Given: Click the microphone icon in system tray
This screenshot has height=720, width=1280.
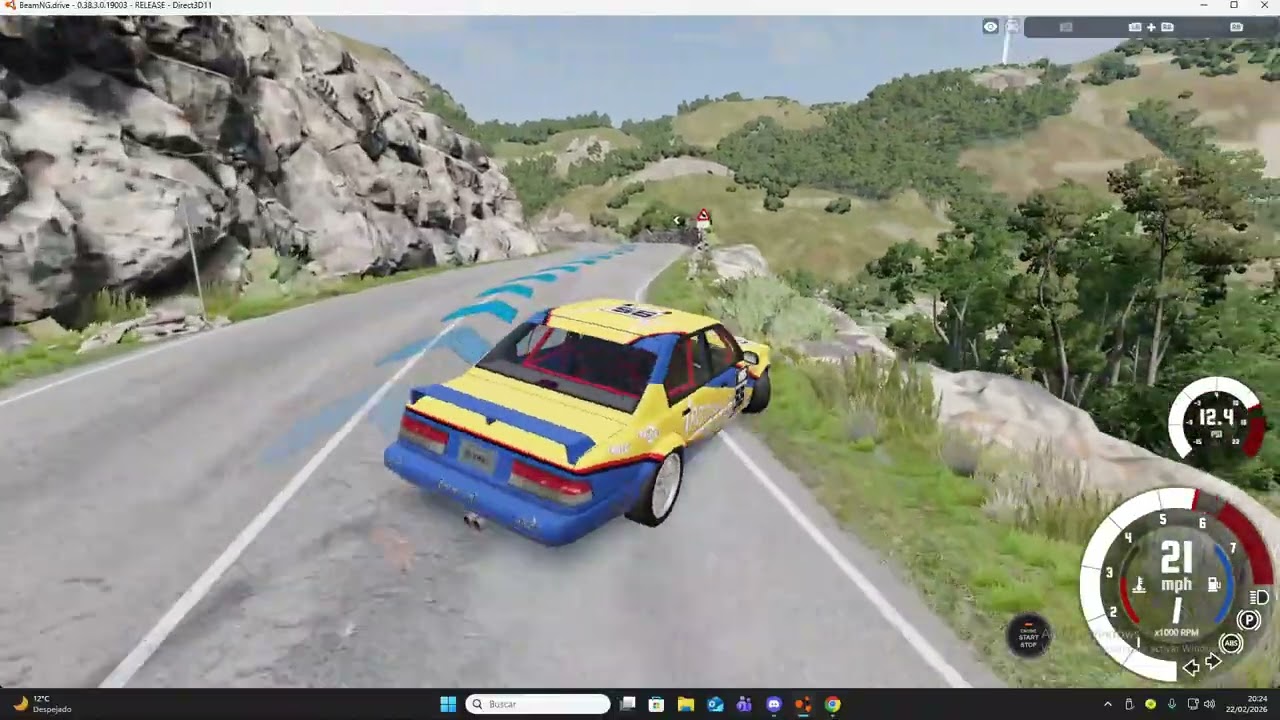Looking at the screenshot, I should coord(1171,704).
